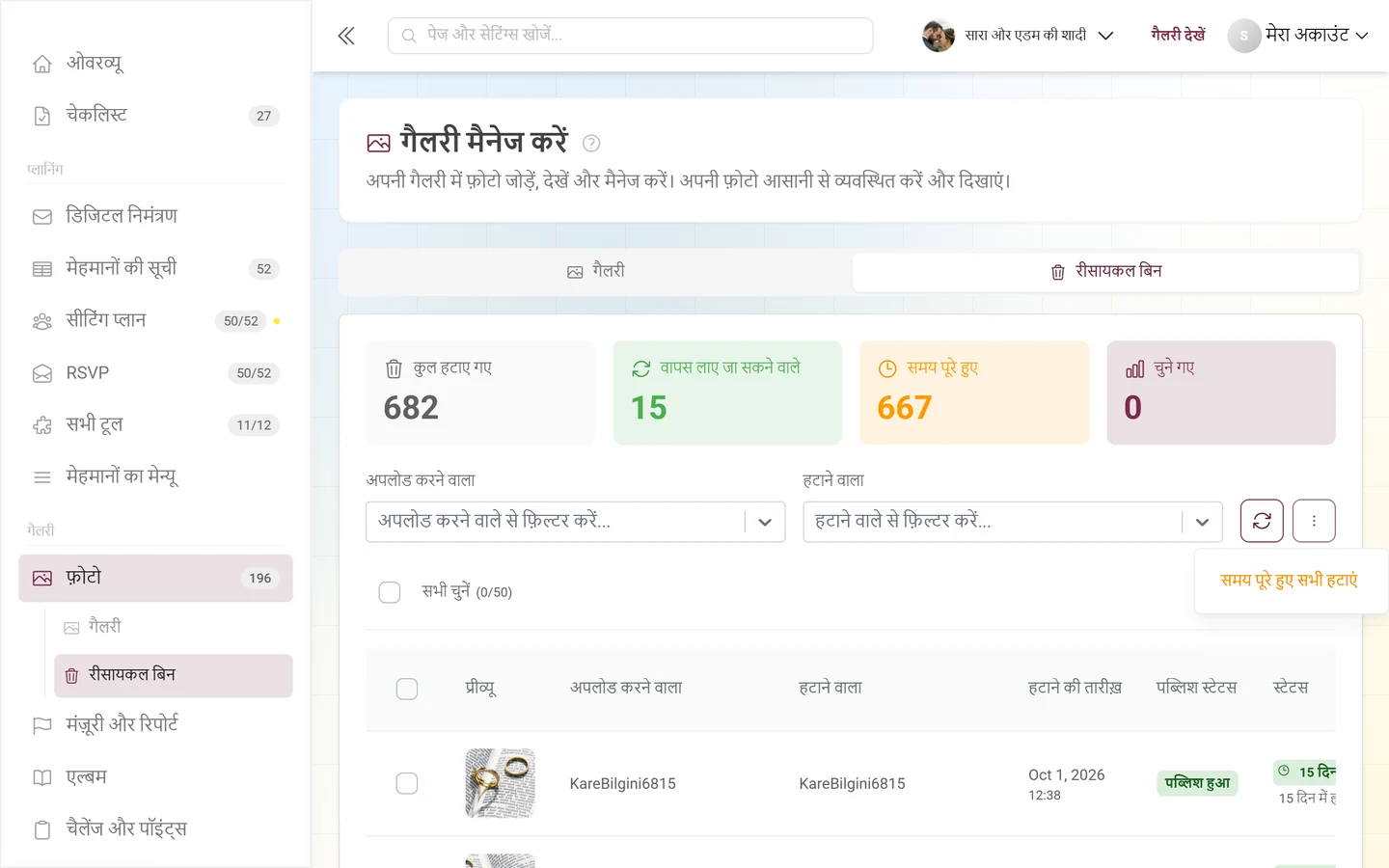Click the कुल हटाए गए 682 card
Screen dimensions: 1389x868
point(480,393)
